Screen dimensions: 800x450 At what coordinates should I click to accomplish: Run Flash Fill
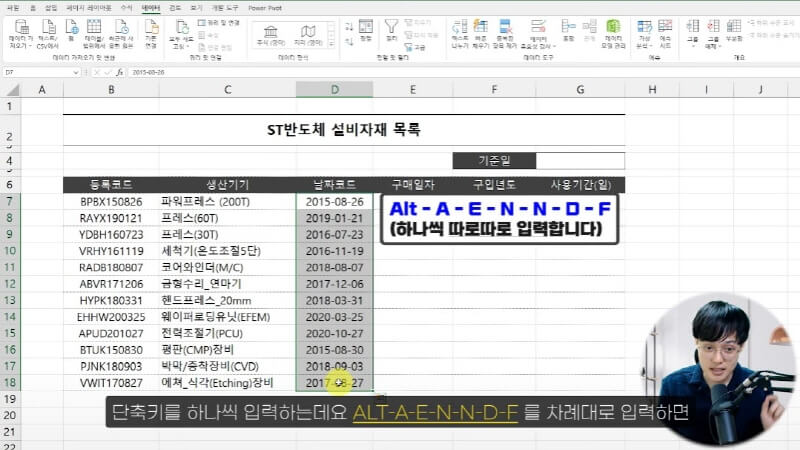[x=480, y=34]
